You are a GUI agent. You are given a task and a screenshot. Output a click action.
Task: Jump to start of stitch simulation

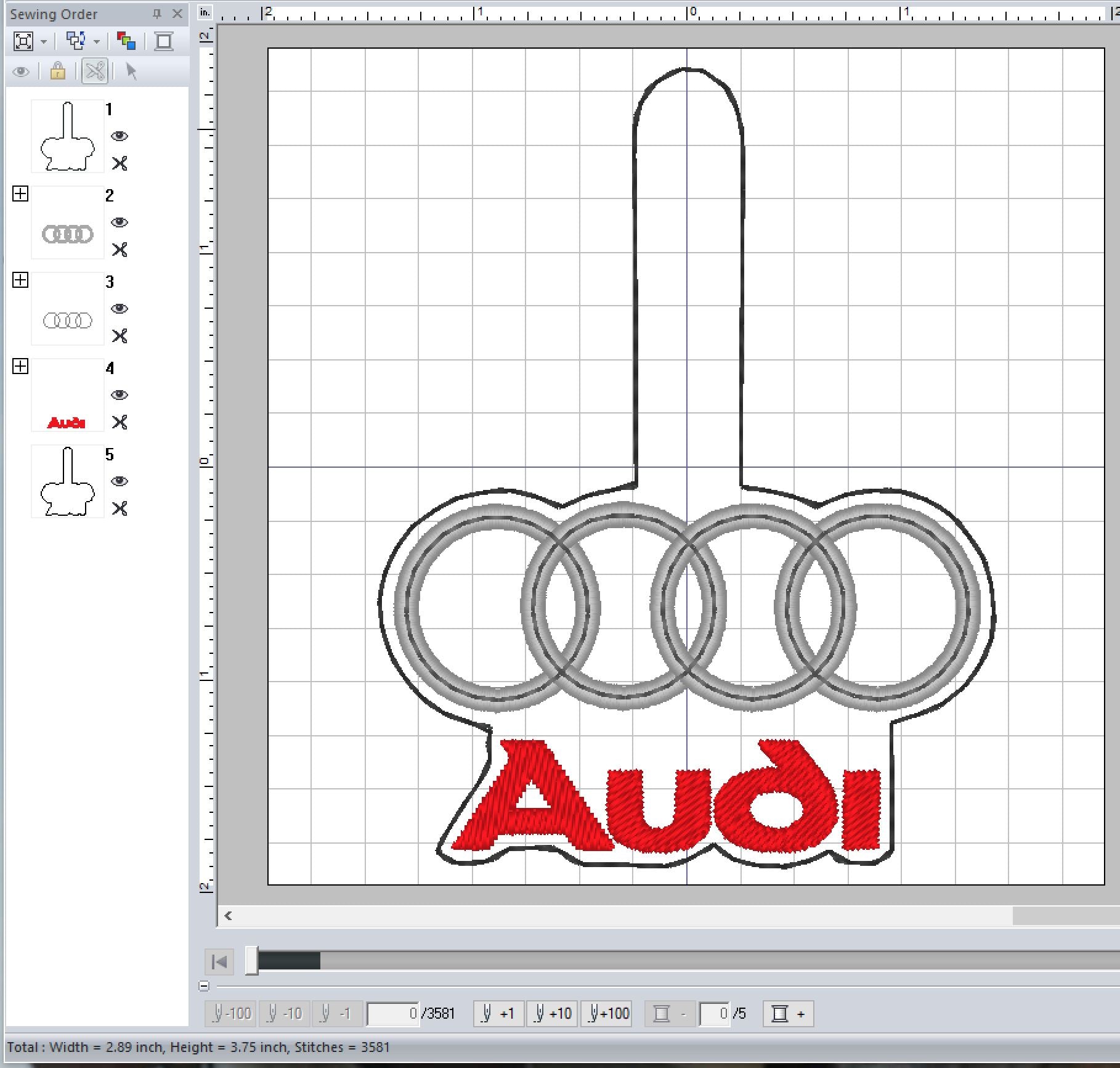219,961
